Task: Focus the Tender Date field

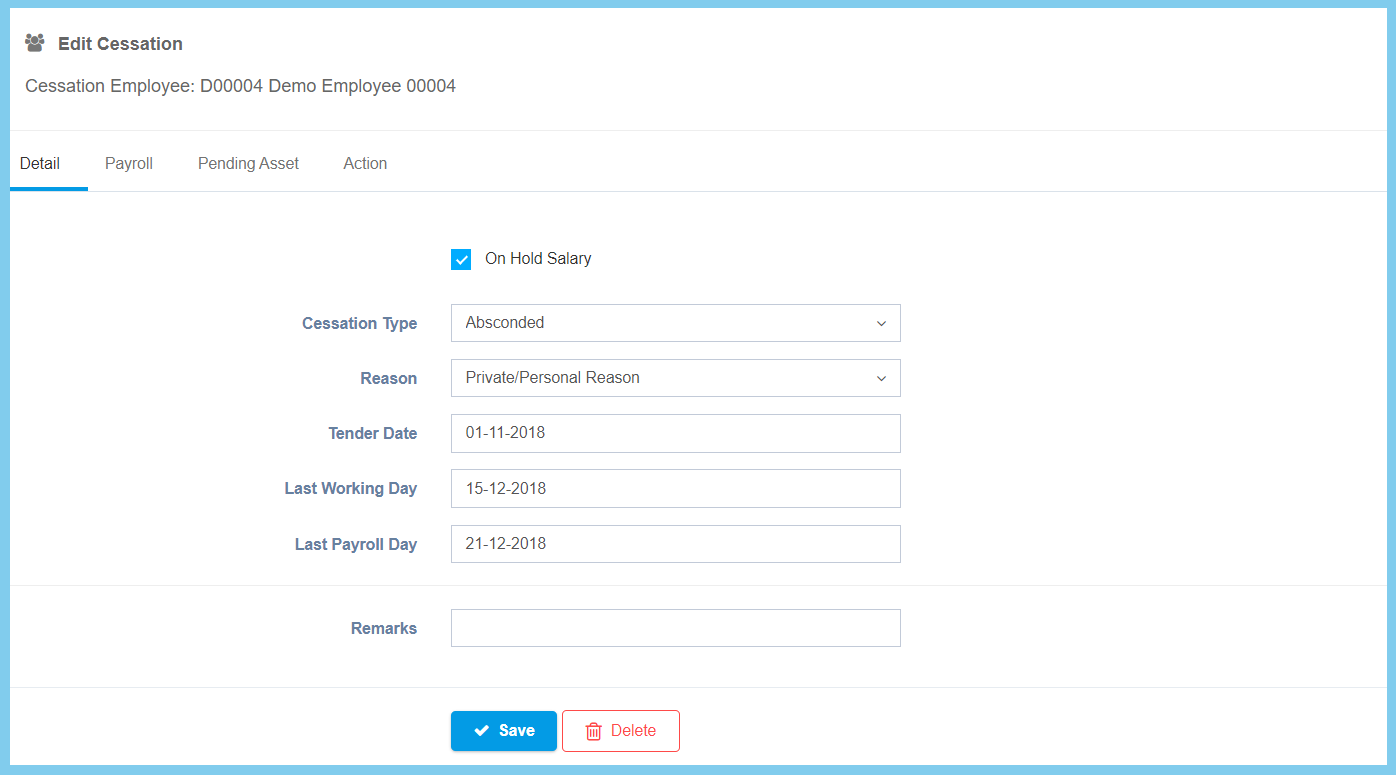Action: point(675,434)
